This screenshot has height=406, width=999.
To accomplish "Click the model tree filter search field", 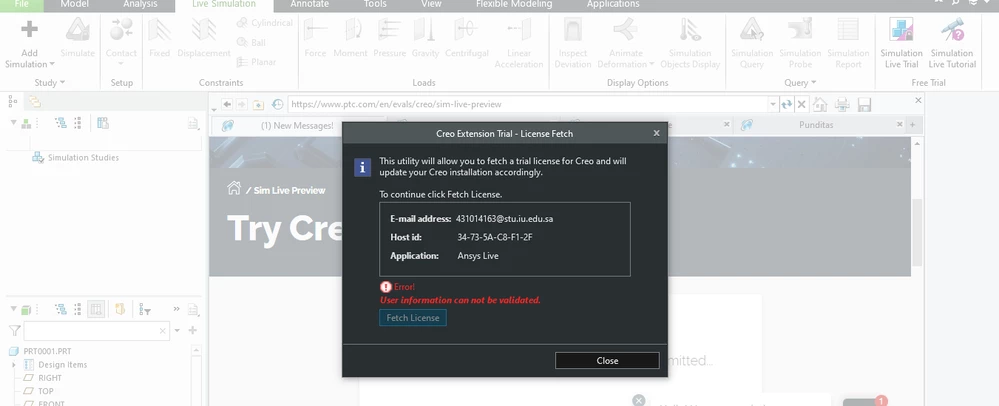I will coord(97,331).
